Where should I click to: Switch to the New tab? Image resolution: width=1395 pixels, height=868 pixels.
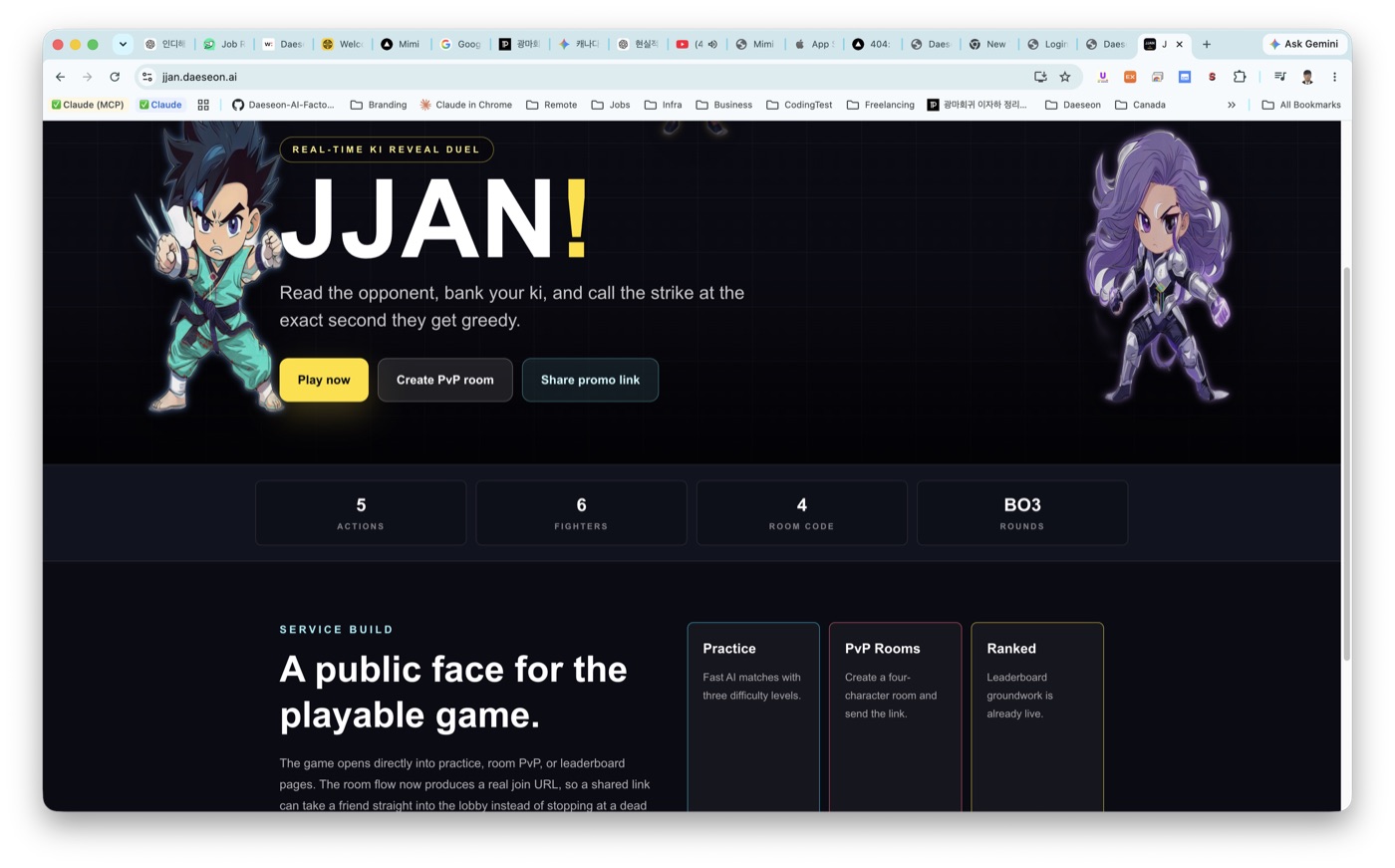point(988,44)
